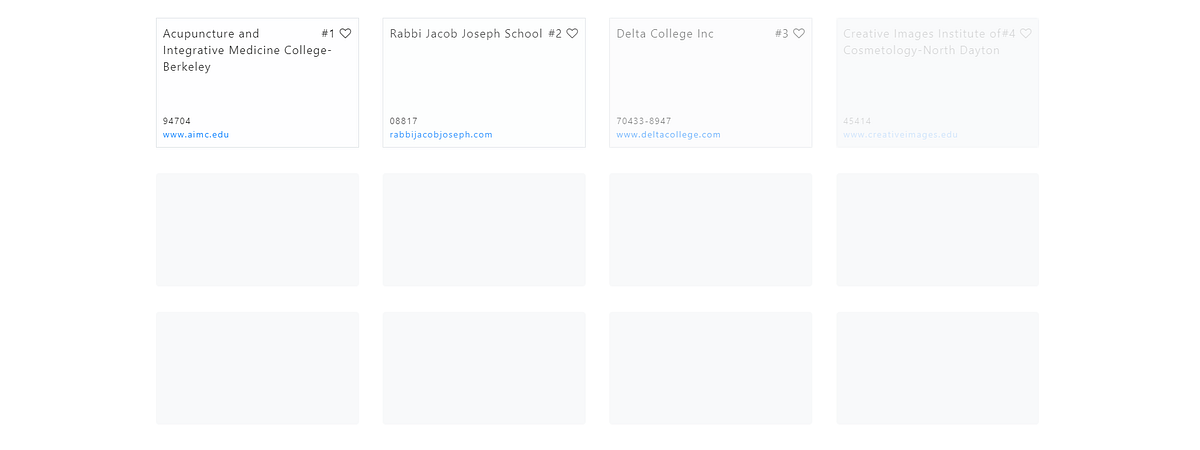The height and width of the screenshot is (450, 1200).
Task: Click rank label #3
Action: tap(782, 33)
